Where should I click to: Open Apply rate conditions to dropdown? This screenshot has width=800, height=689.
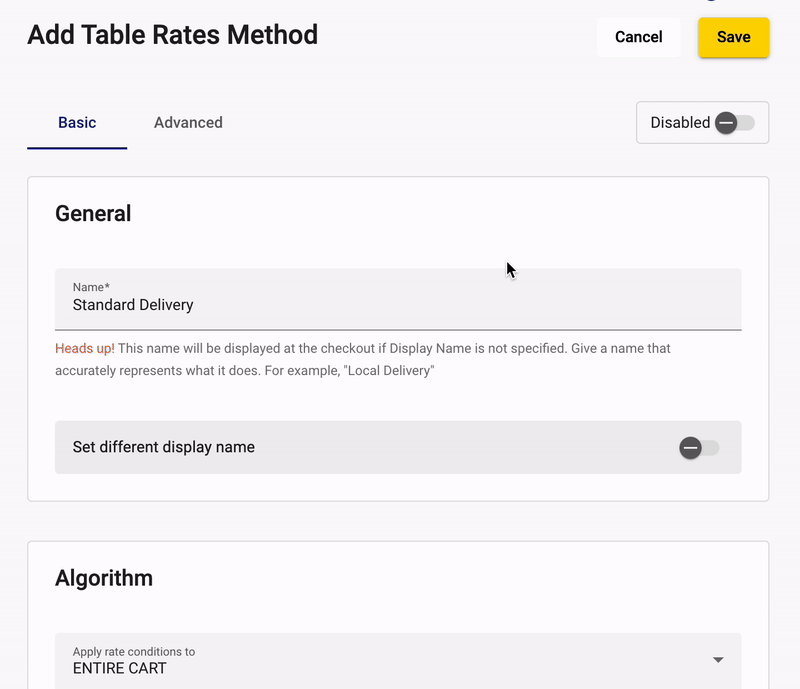[398, 661]
